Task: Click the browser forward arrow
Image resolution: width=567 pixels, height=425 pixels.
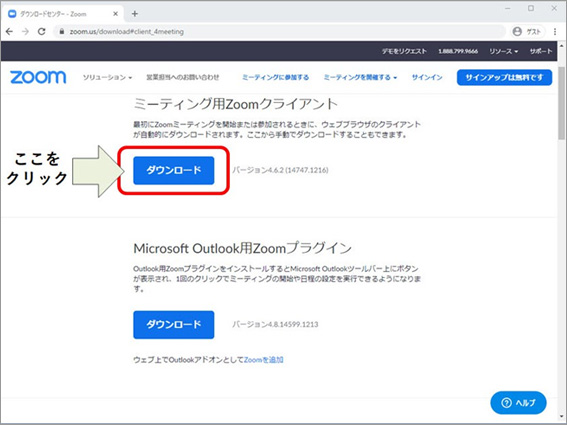Action: pos(25,32)
